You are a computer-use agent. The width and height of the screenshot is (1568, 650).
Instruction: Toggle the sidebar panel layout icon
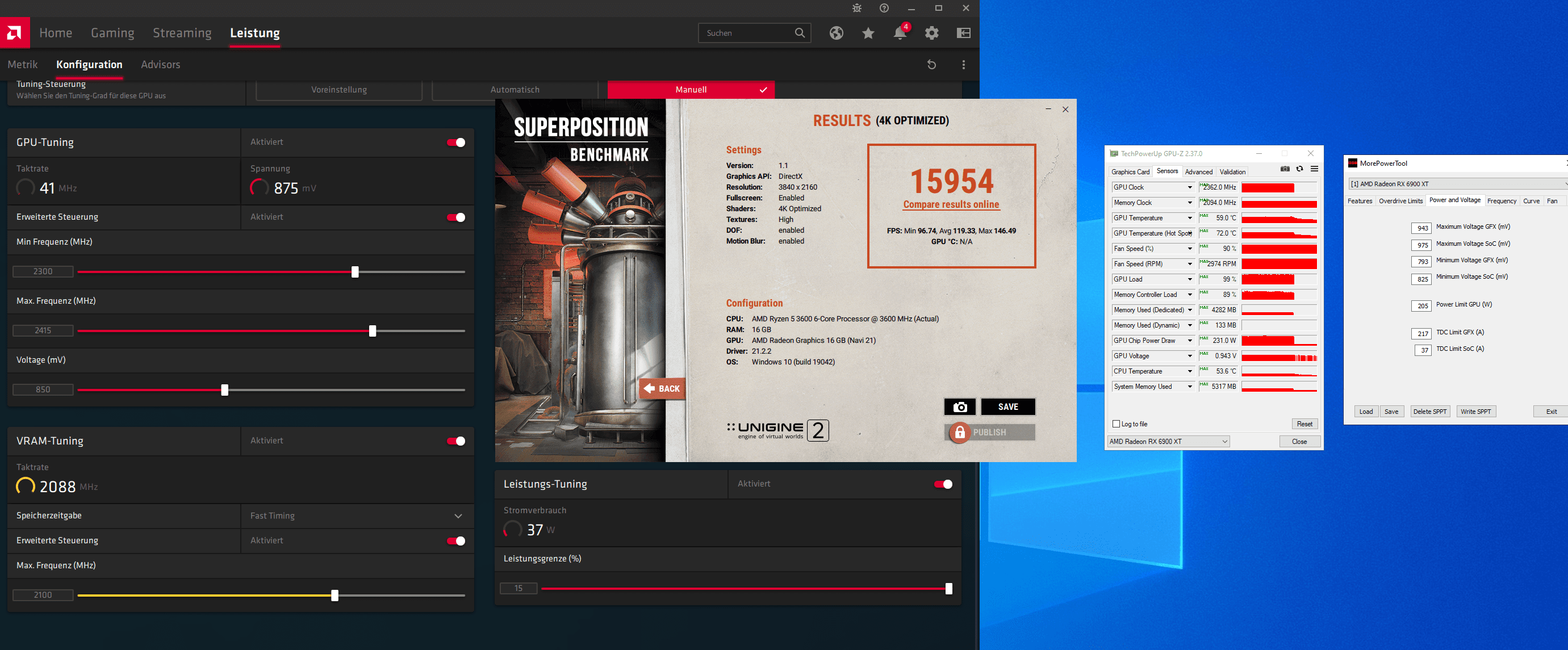click(964, 33)
